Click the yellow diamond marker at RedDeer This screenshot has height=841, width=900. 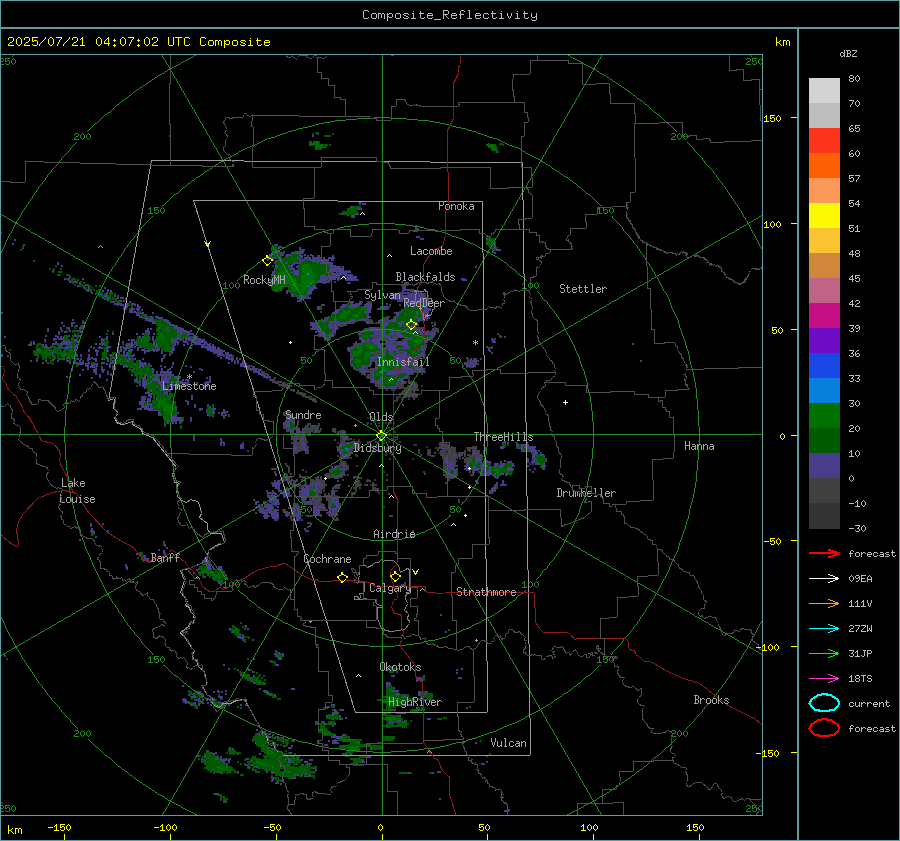pos(411,325)
